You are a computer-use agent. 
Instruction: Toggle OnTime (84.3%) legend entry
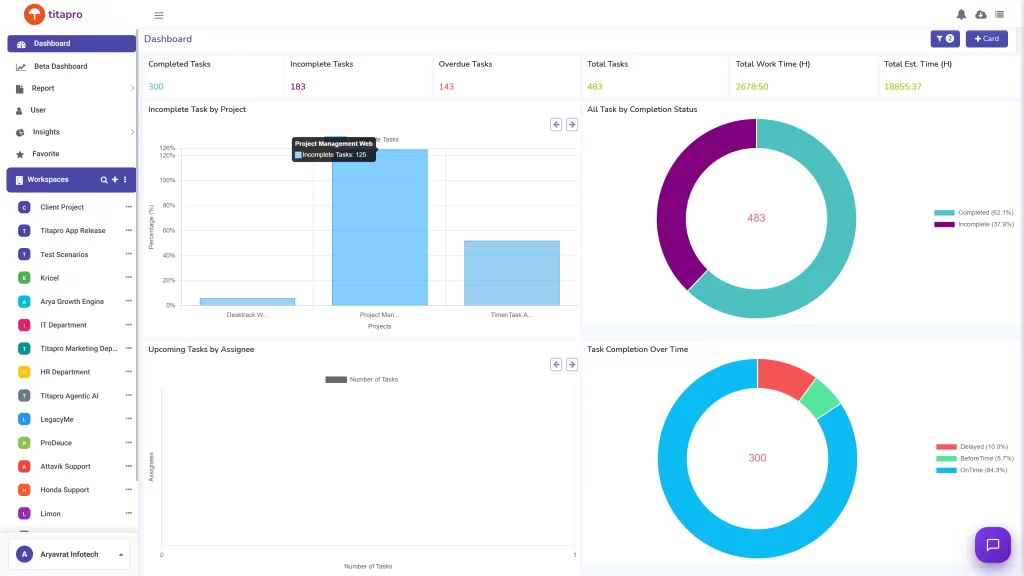(x=972, y=470)
